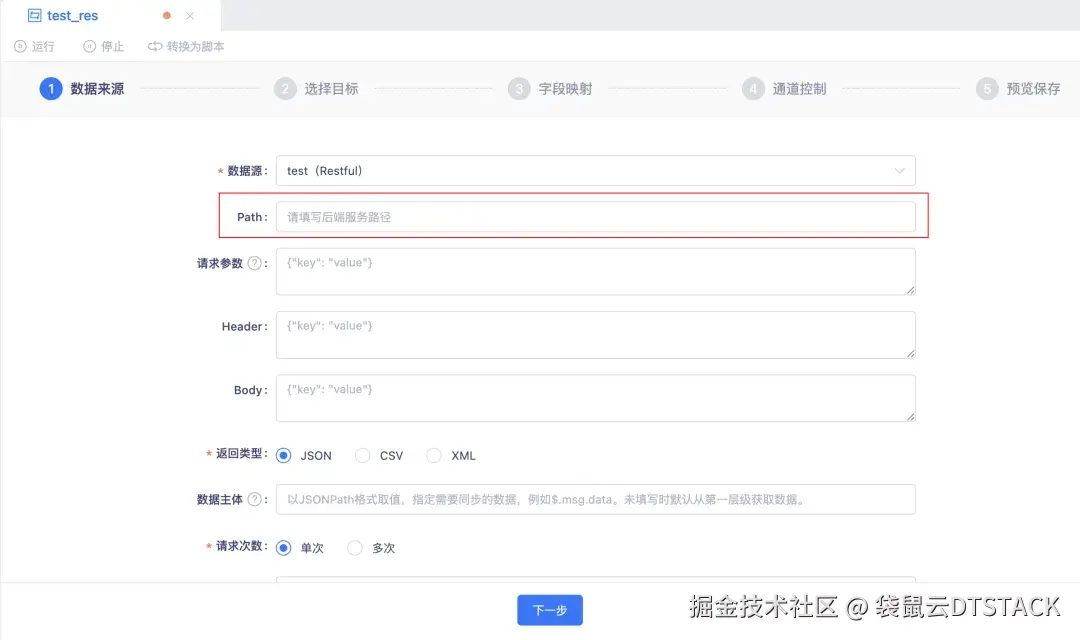The image size is (1080, 640).
Task: Click the highlighted Path input field
Action: click(x=595, y=216)
